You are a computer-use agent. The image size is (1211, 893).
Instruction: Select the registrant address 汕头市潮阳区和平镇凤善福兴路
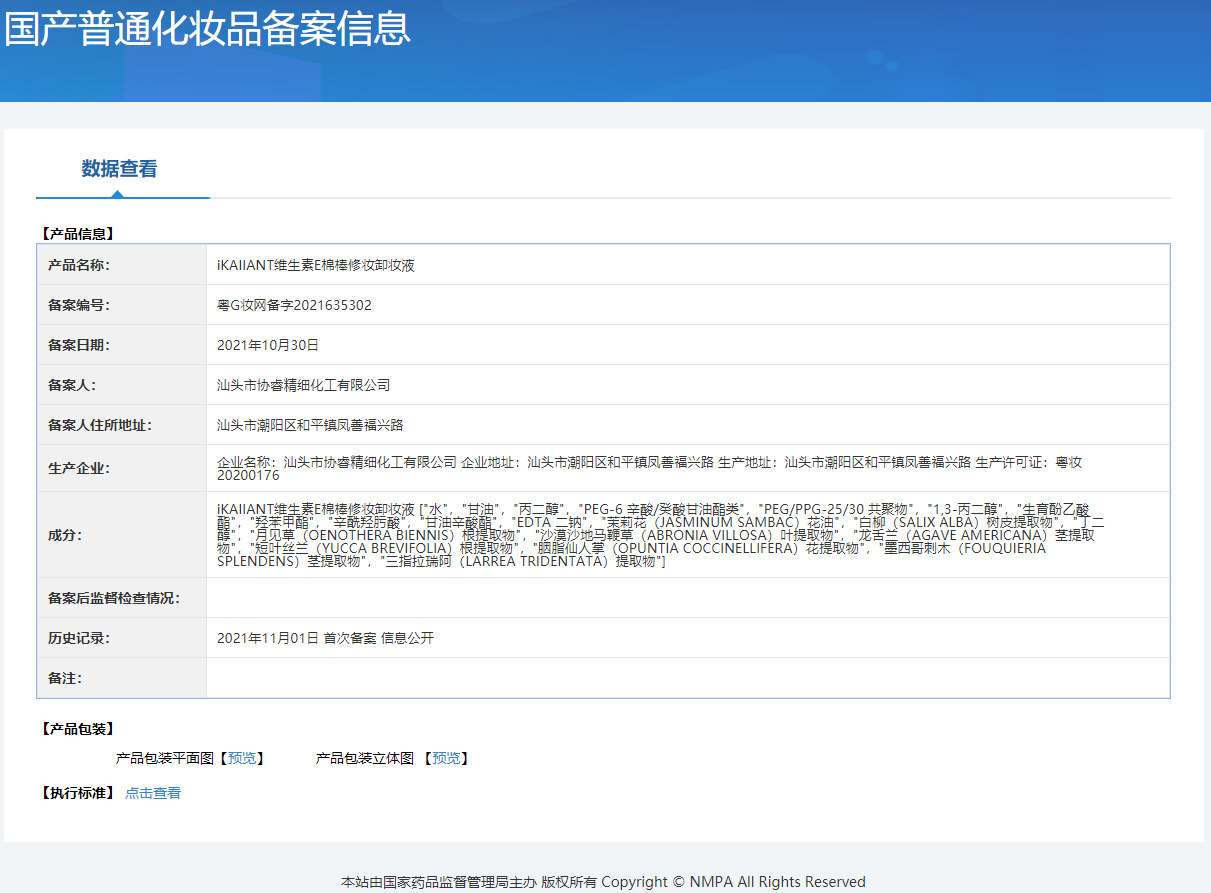(x=310, y=425)
